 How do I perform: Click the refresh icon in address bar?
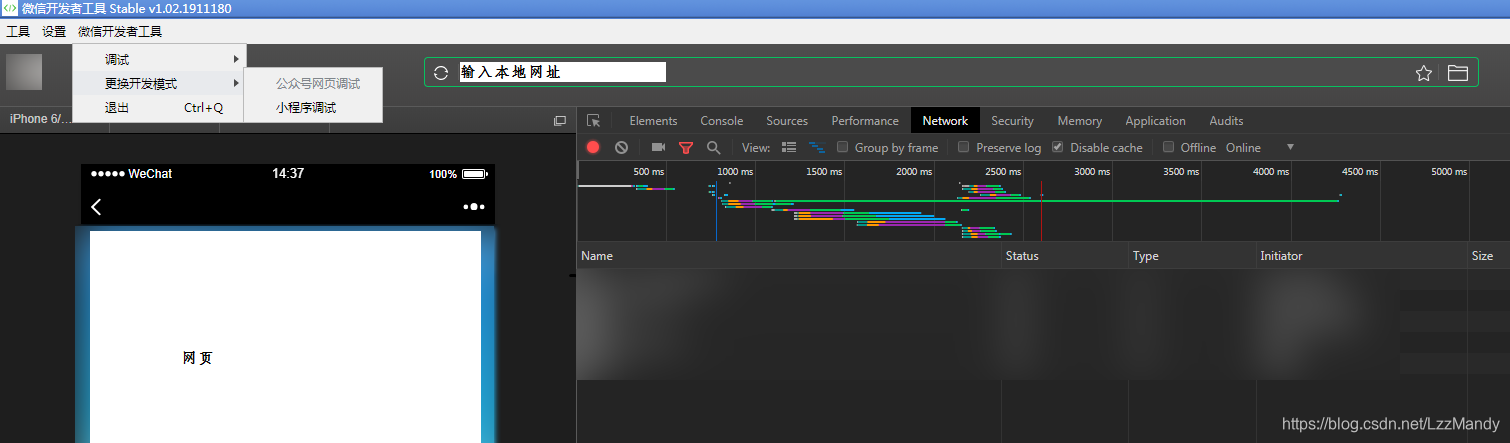point(441,73)
